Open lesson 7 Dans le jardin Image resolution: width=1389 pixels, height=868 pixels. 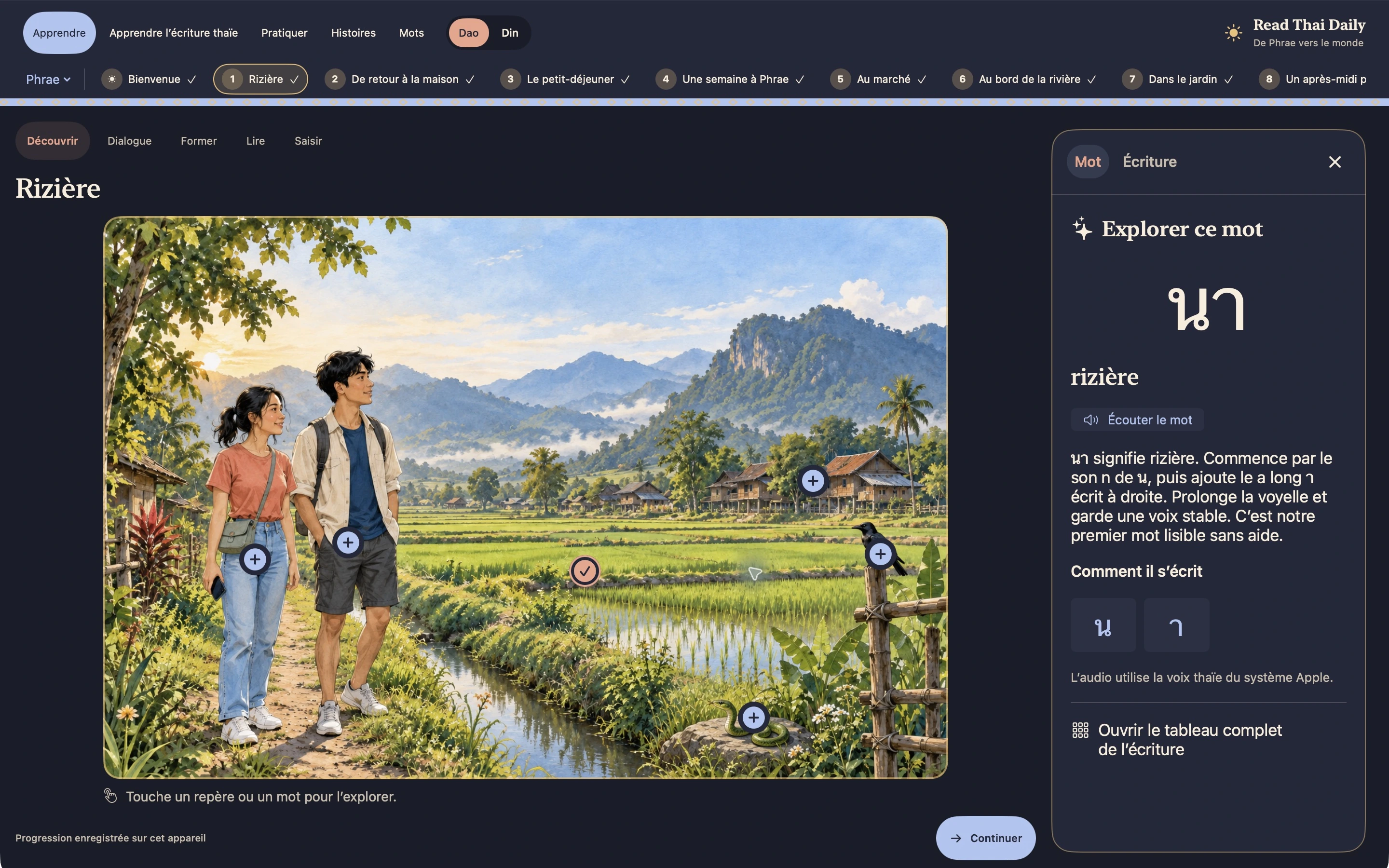click(1178, 79)
